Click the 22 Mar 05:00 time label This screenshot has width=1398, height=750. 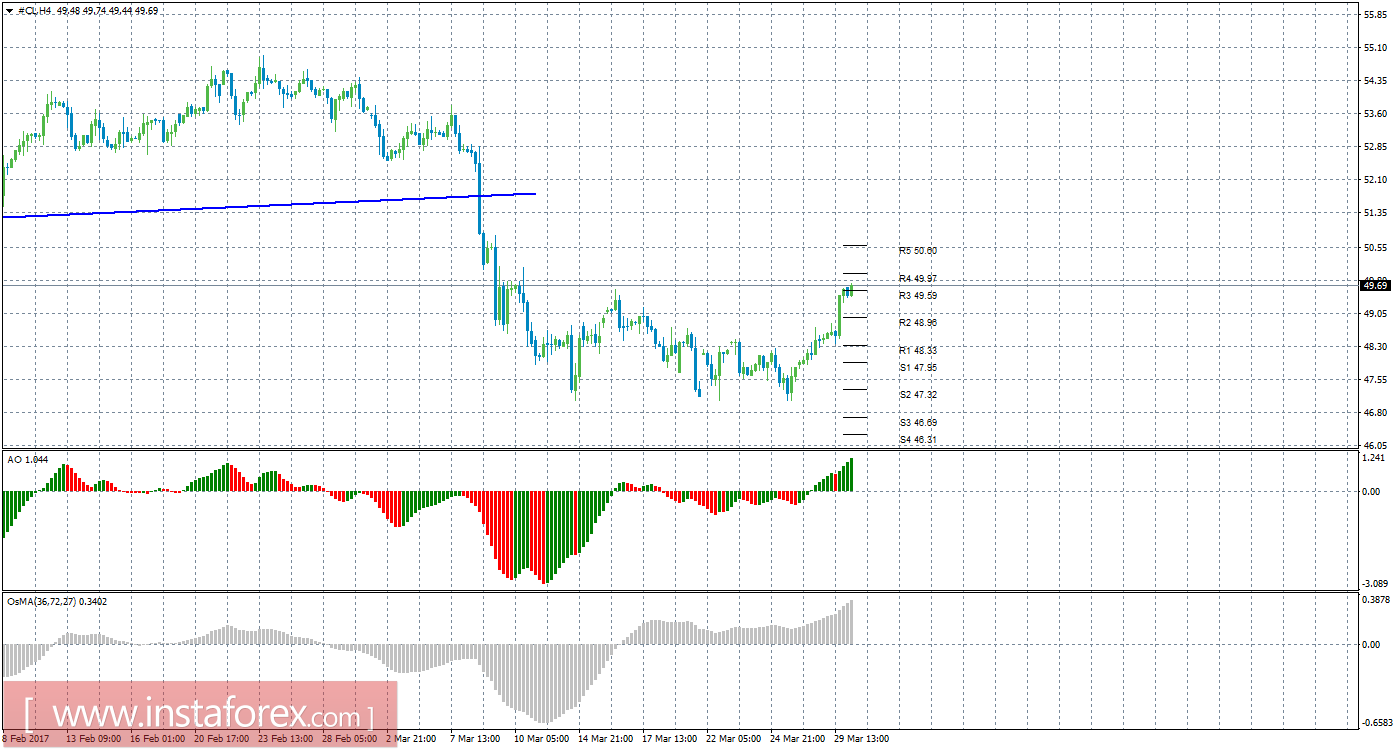(x=733, y=739)
